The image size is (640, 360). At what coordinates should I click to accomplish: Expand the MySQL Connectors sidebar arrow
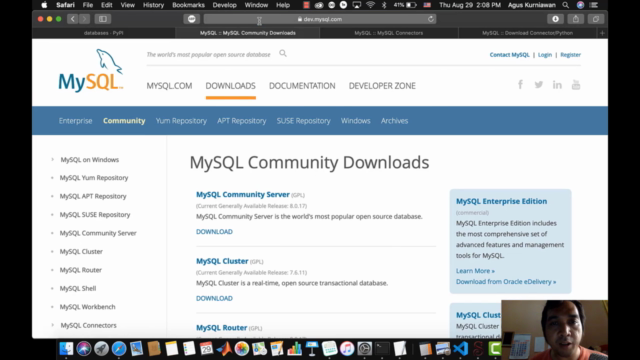(x=52, y=325)
